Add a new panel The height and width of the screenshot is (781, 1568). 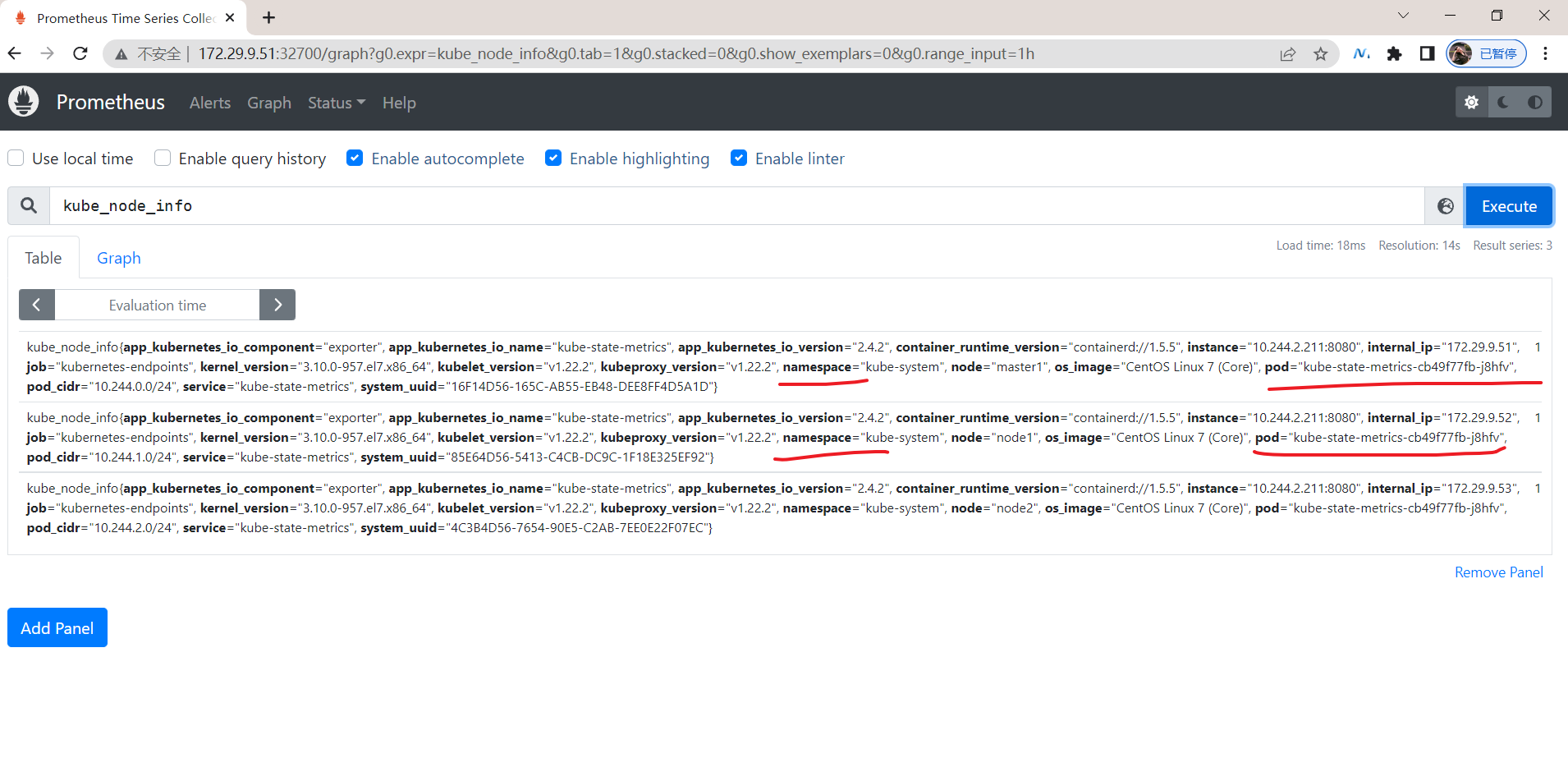coord(57,627)
